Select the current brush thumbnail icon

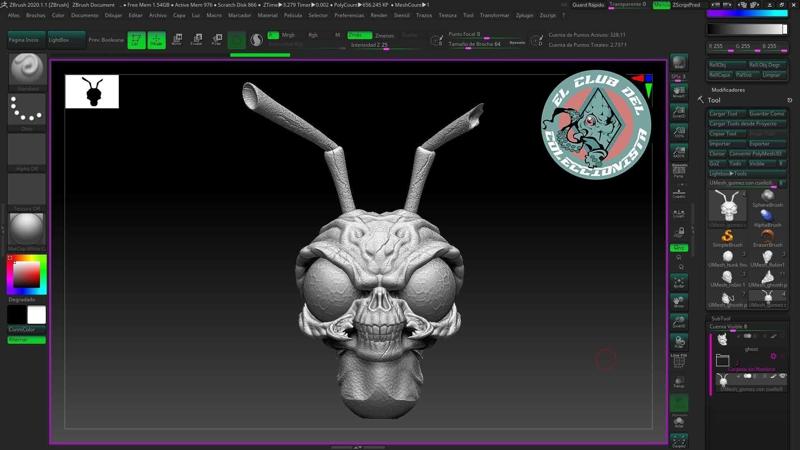click(x=28, y=69)
